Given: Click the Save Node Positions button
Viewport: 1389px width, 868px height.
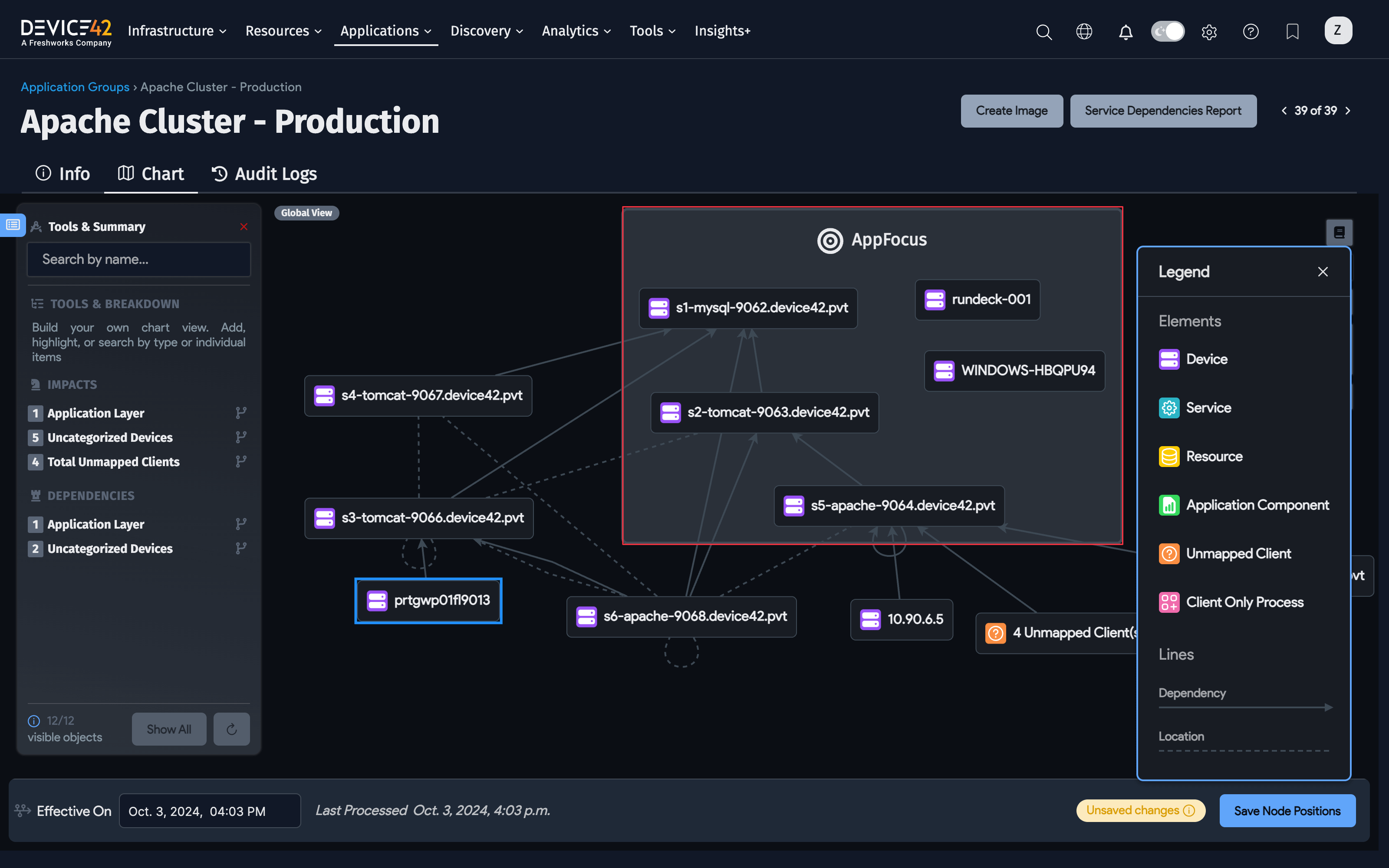Looking at the screenshot, I should (1287, 811).
